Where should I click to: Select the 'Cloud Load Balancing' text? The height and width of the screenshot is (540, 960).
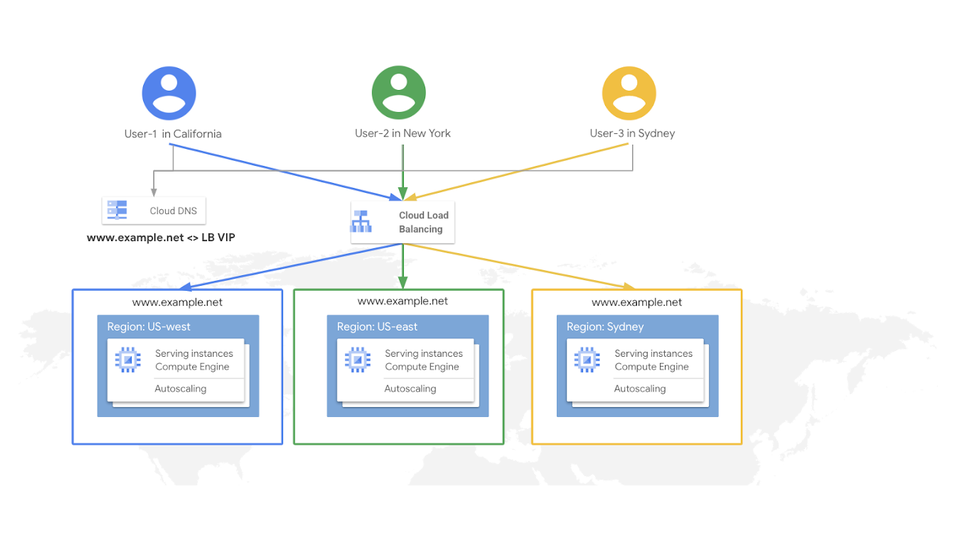(424, 222)
